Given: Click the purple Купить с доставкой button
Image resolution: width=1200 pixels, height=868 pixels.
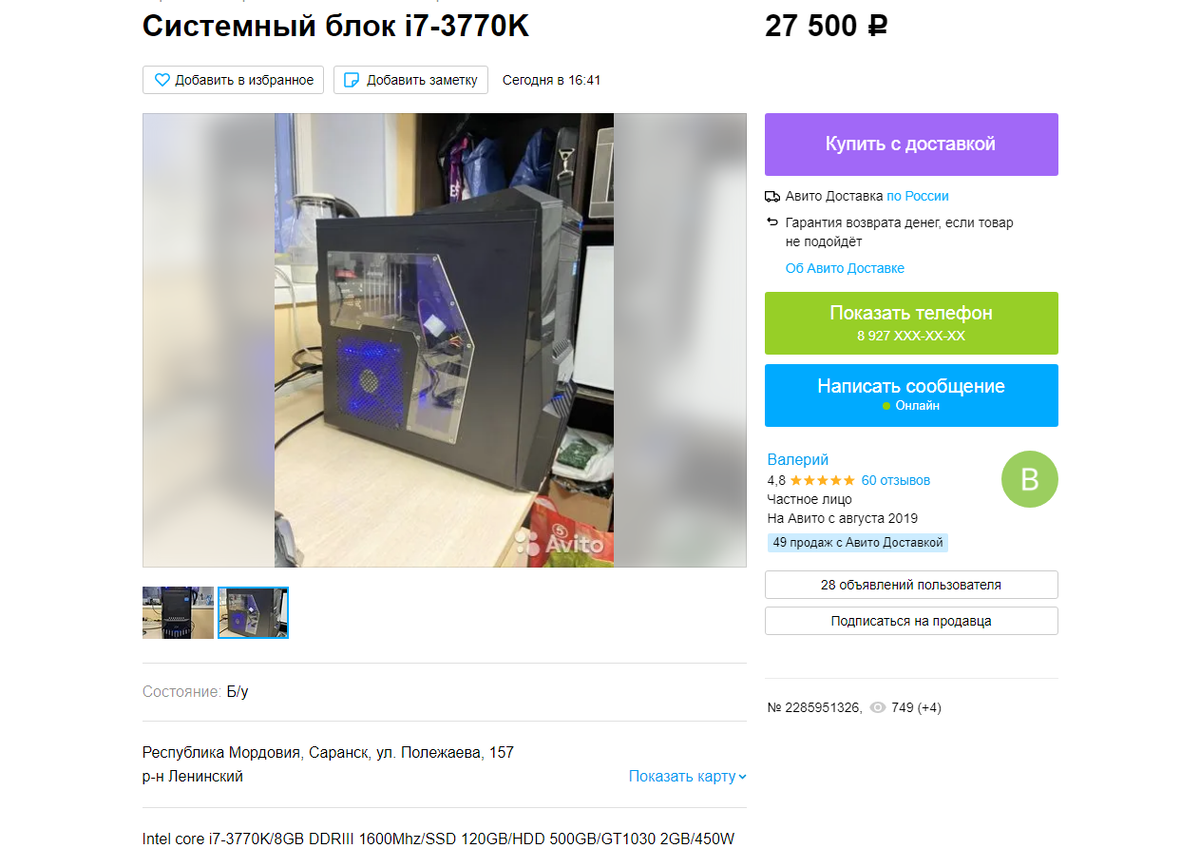Looking at the screenshot, I should pyautogui.click(x=911, y=144).
